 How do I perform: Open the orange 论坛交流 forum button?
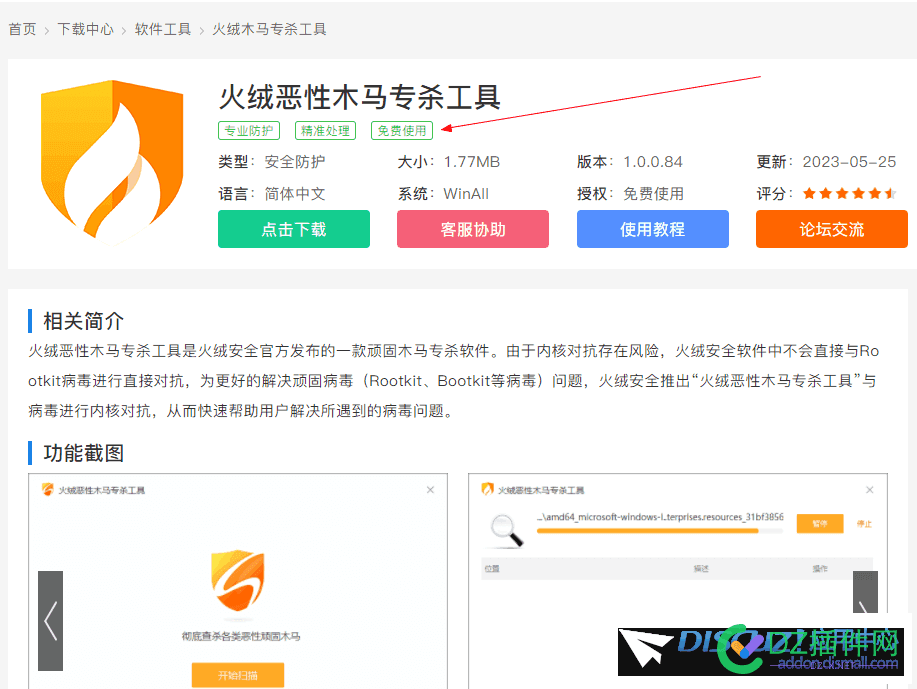click(x=831, y=229)
